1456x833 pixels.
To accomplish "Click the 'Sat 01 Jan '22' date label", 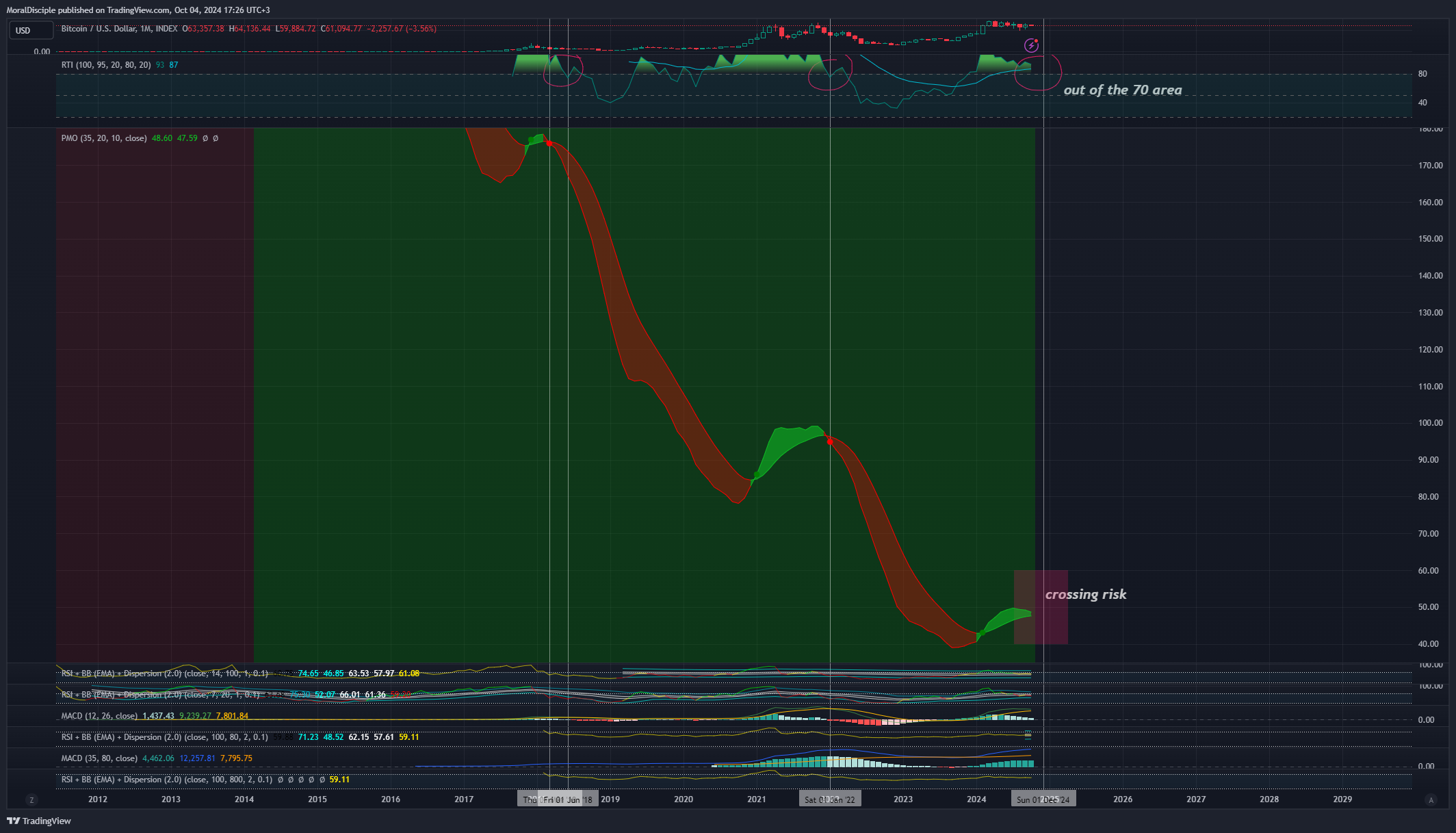I will pos(830,799).
